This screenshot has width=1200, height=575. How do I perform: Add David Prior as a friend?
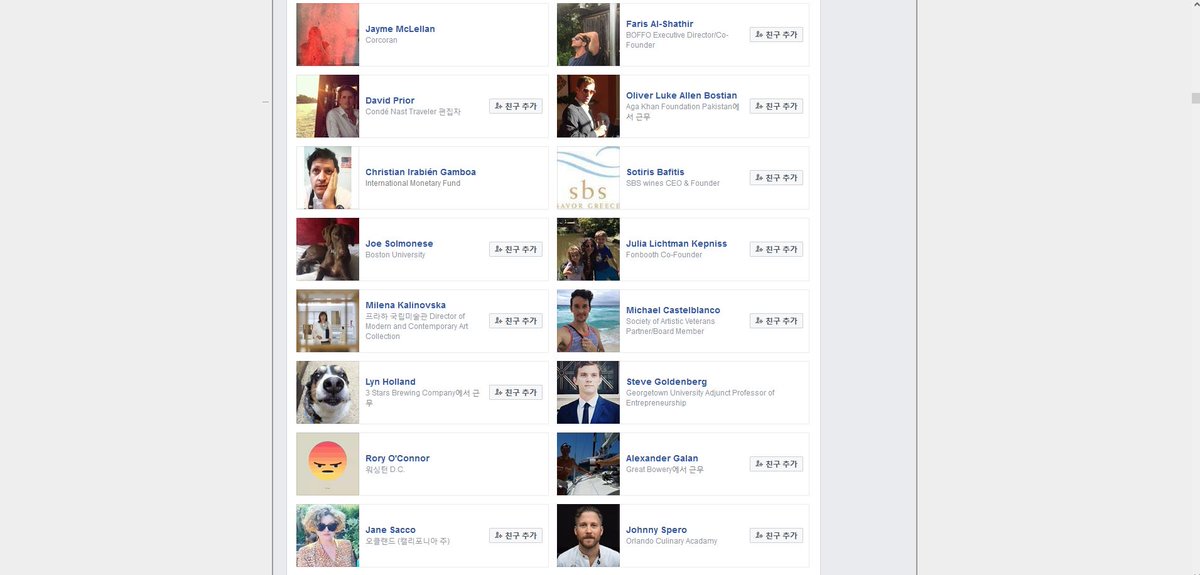click(x=516, y=106)
